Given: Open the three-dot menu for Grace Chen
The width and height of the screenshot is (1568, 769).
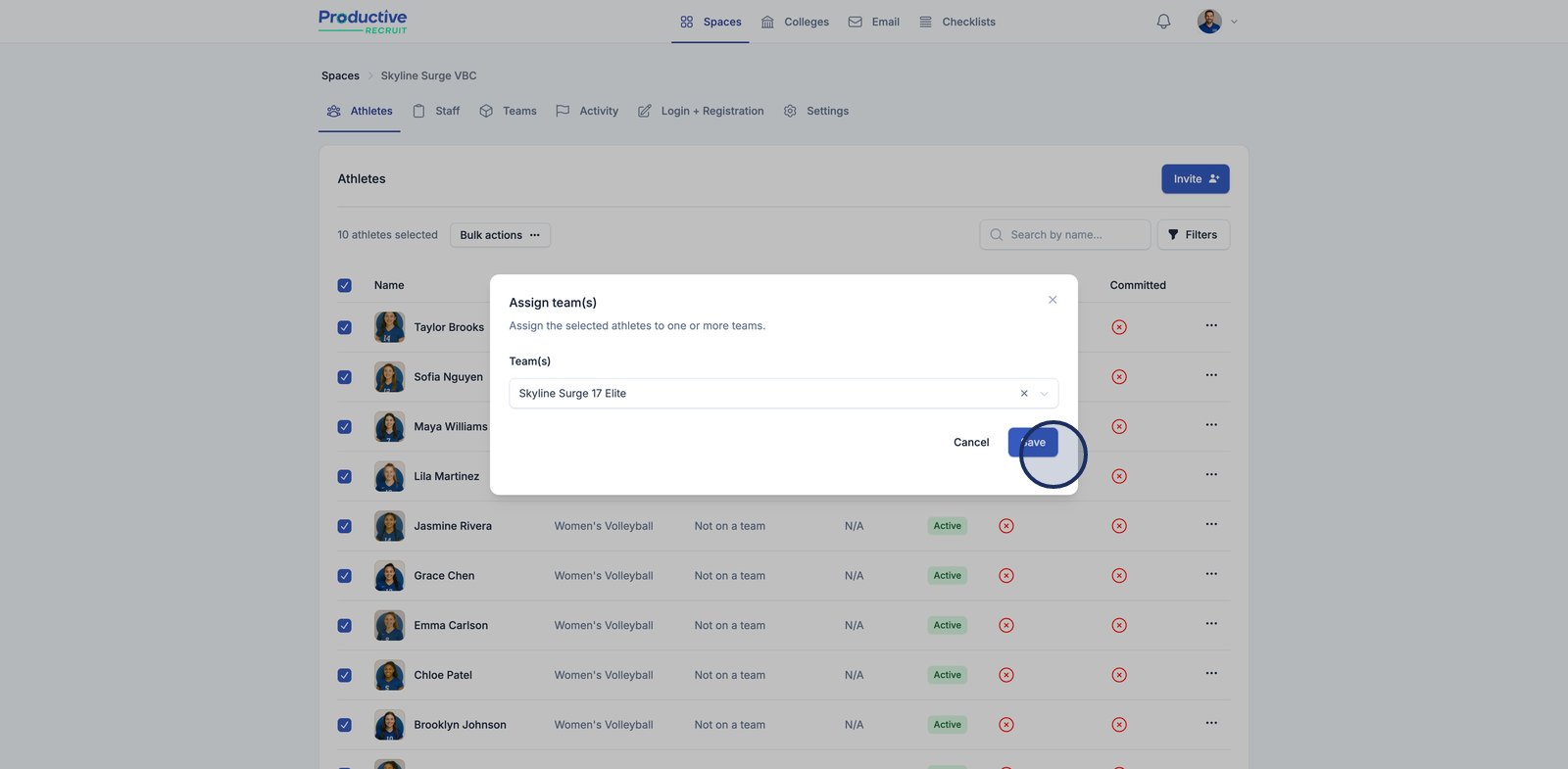Looking at the screenshot, I should point(1211,574).
